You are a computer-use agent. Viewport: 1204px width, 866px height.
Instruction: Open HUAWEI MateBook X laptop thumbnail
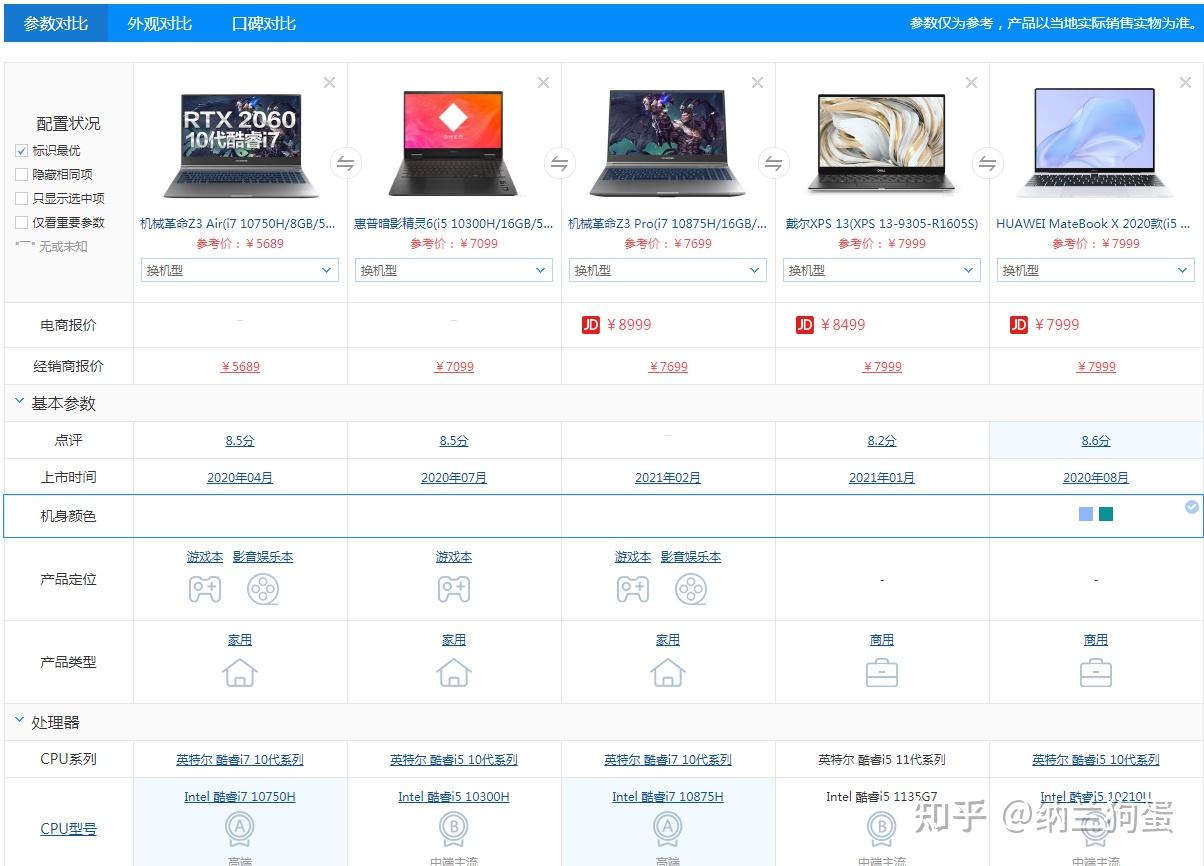[x=1096, y=142]
